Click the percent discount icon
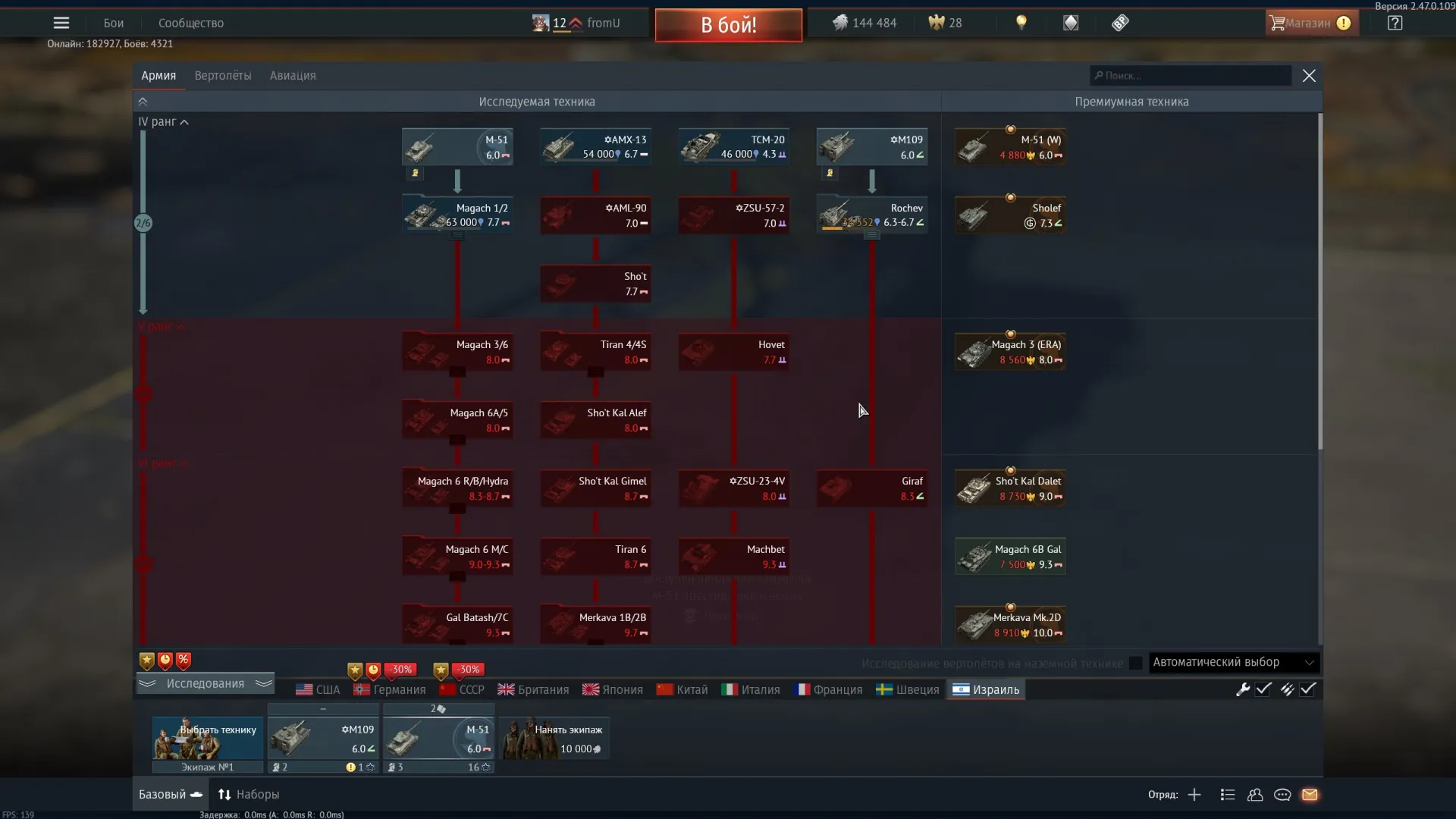This screenshot has width=1456, height=819. tap(183, 661)
